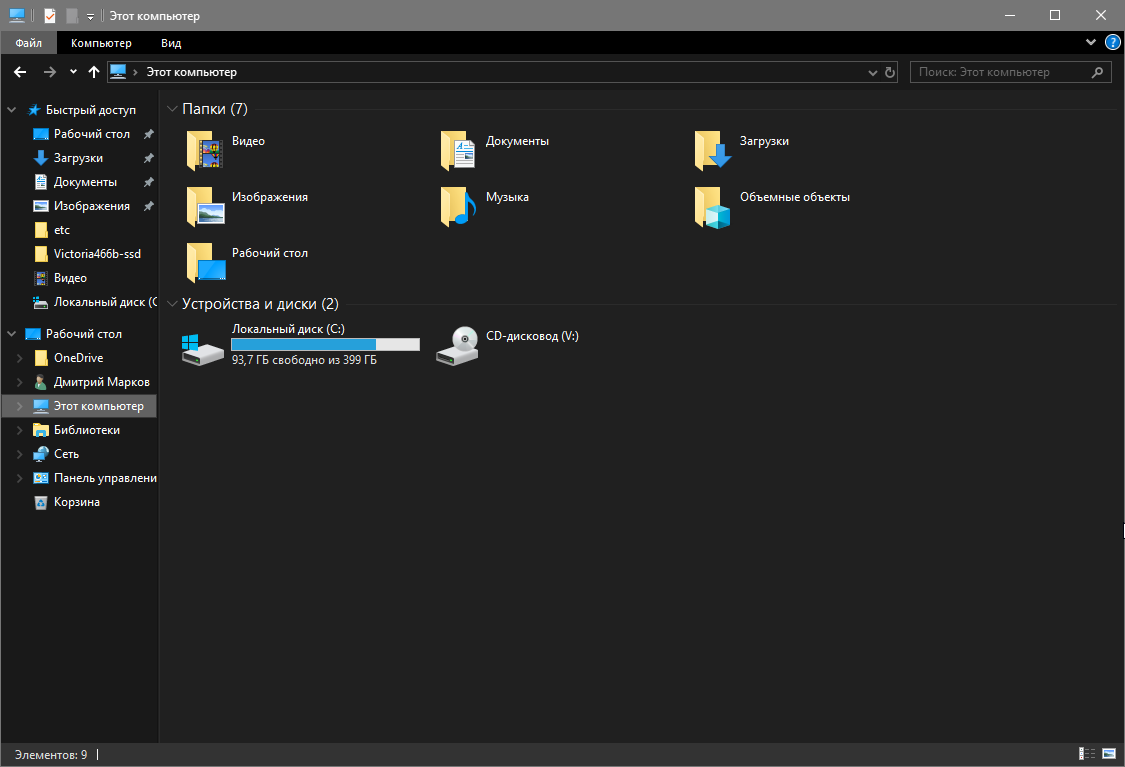Screen dimensions: 1125x767
Task: Click the 93,7 ГБ свободно из 399 ГБ text
Action: (304, 360)
